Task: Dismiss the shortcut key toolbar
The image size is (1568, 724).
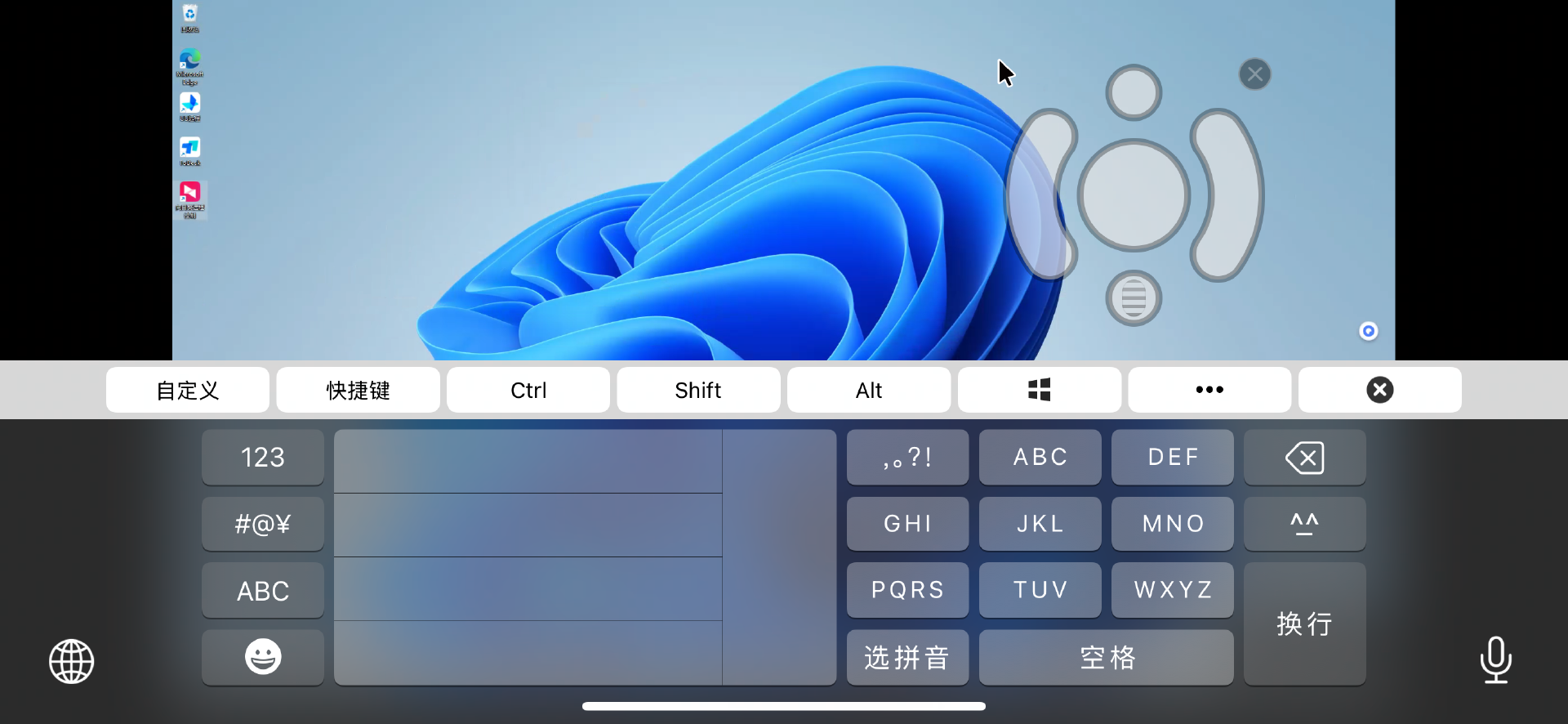Action: click(1380, 390)
